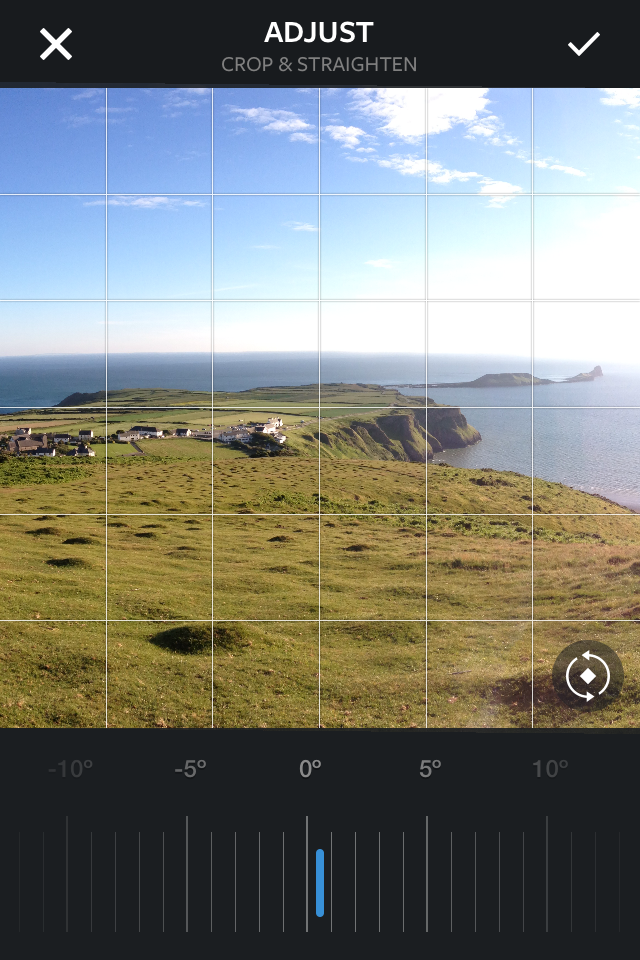Tap the ADJUST title text
Screen dimensions: 640x960
click(318, 32)
